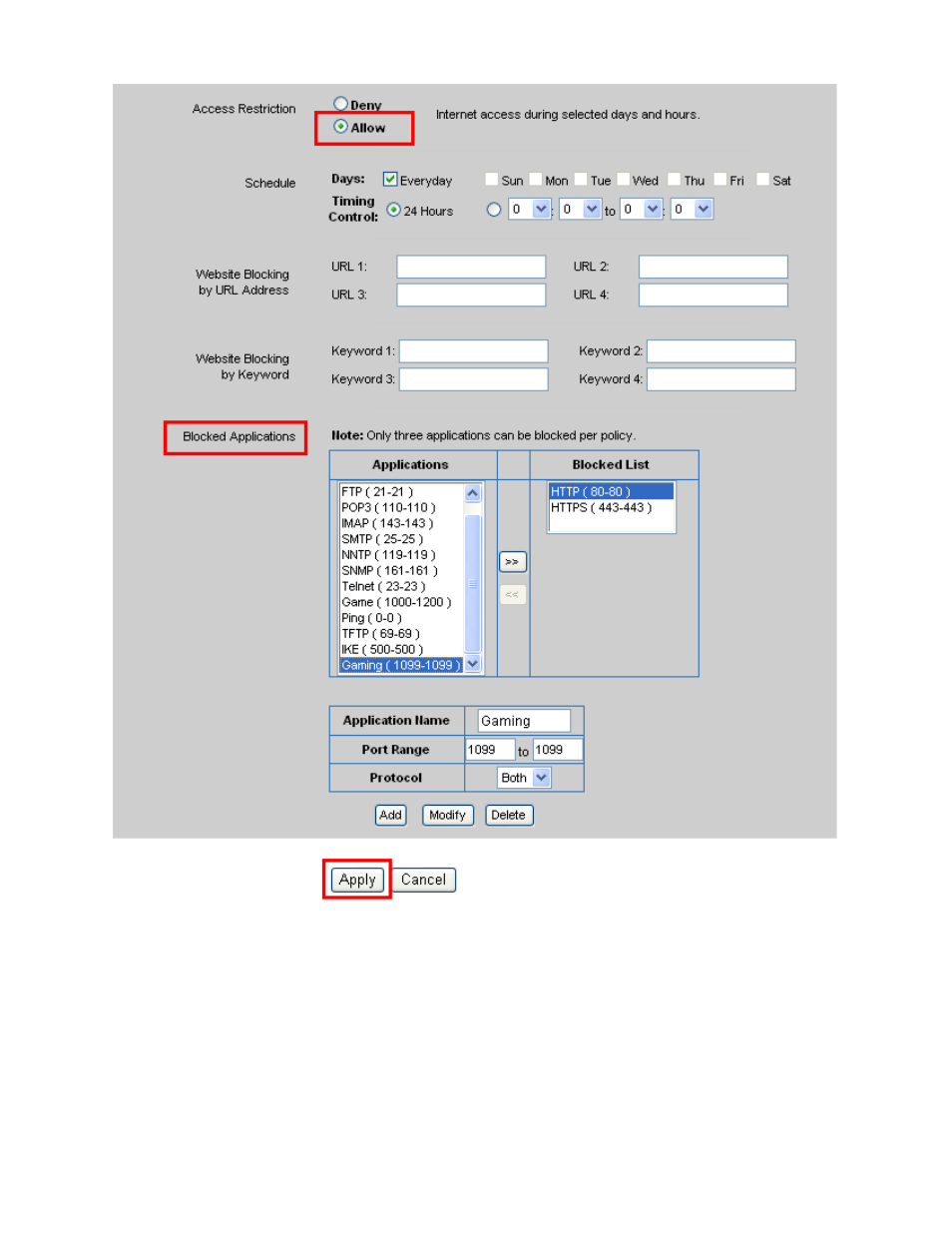Select SNMP ( 161-161 ) in Applications list
Screen dimensions: 952x1233
401,571
